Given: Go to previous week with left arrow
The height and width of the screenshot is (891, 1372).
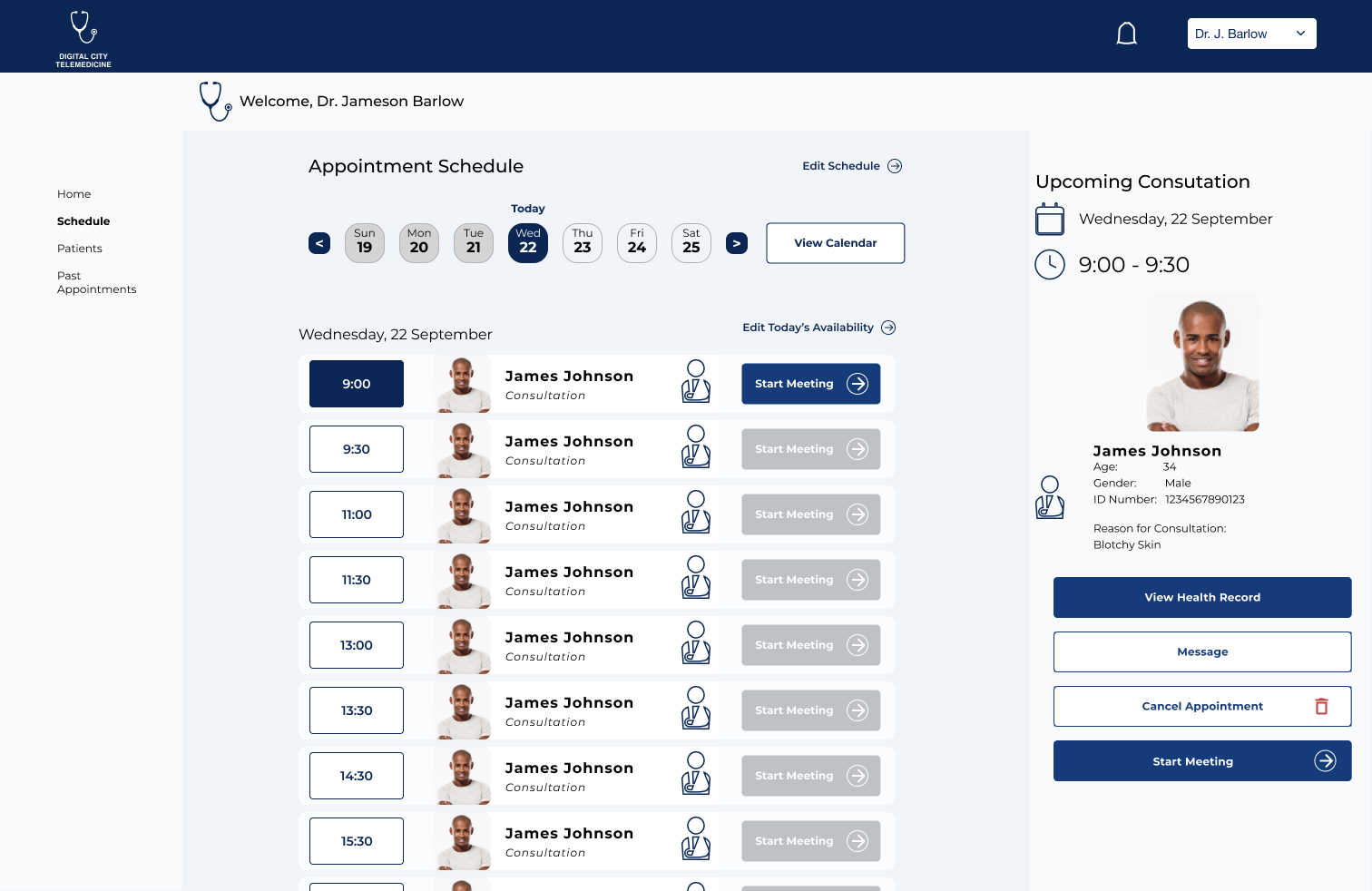Looking at the screenshot, I should tap(319, 243).
